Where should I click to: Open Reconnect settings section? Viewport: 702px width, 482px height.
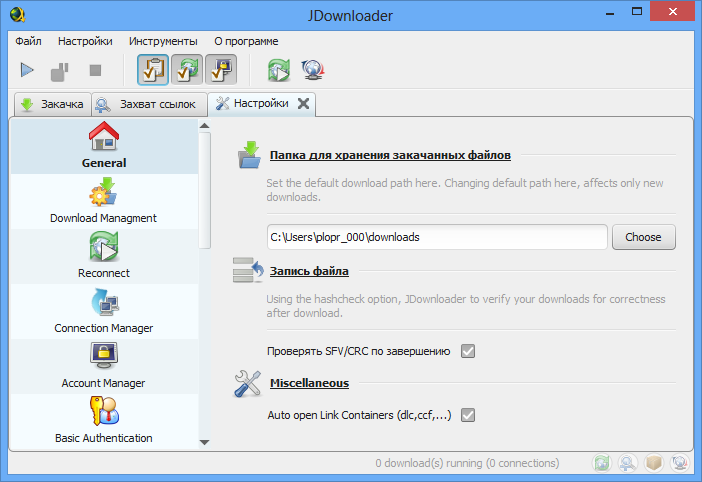[104, 256]
